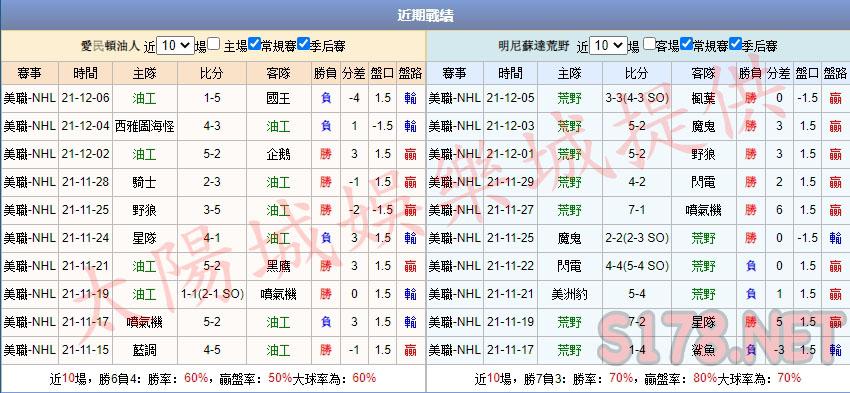Click the 7-1 score cell

[637, 210]
